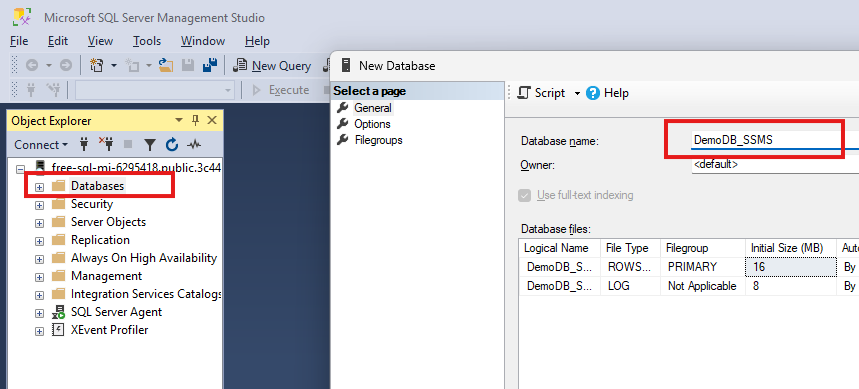859x389 pixels.
Task: Click the Stop square icon in Object Explorer
Action: pyautogui.click(x=128, y=145)
